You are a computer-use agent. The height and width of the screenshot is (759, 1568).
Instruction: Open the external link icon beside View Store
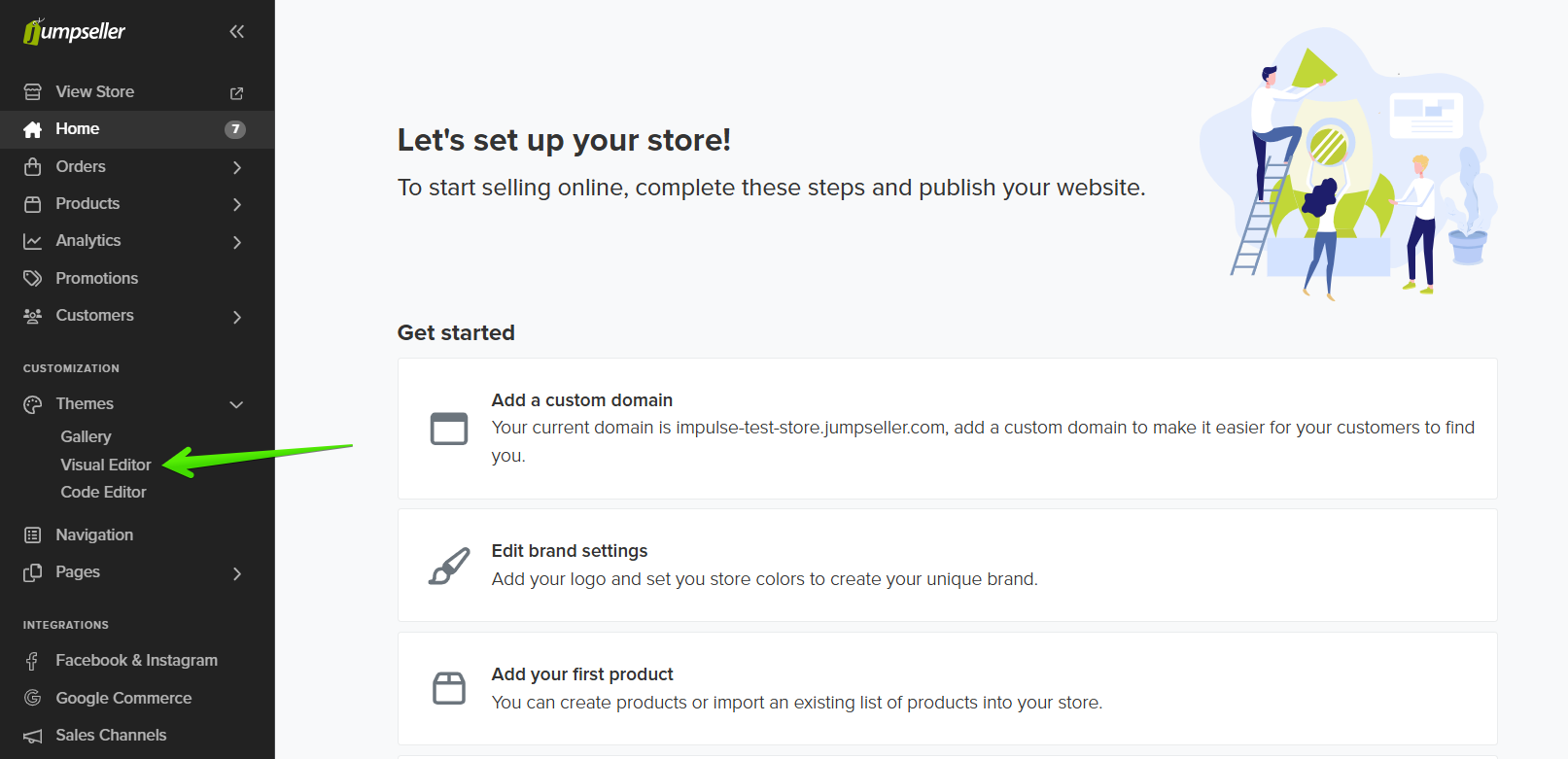pos(236,93)
